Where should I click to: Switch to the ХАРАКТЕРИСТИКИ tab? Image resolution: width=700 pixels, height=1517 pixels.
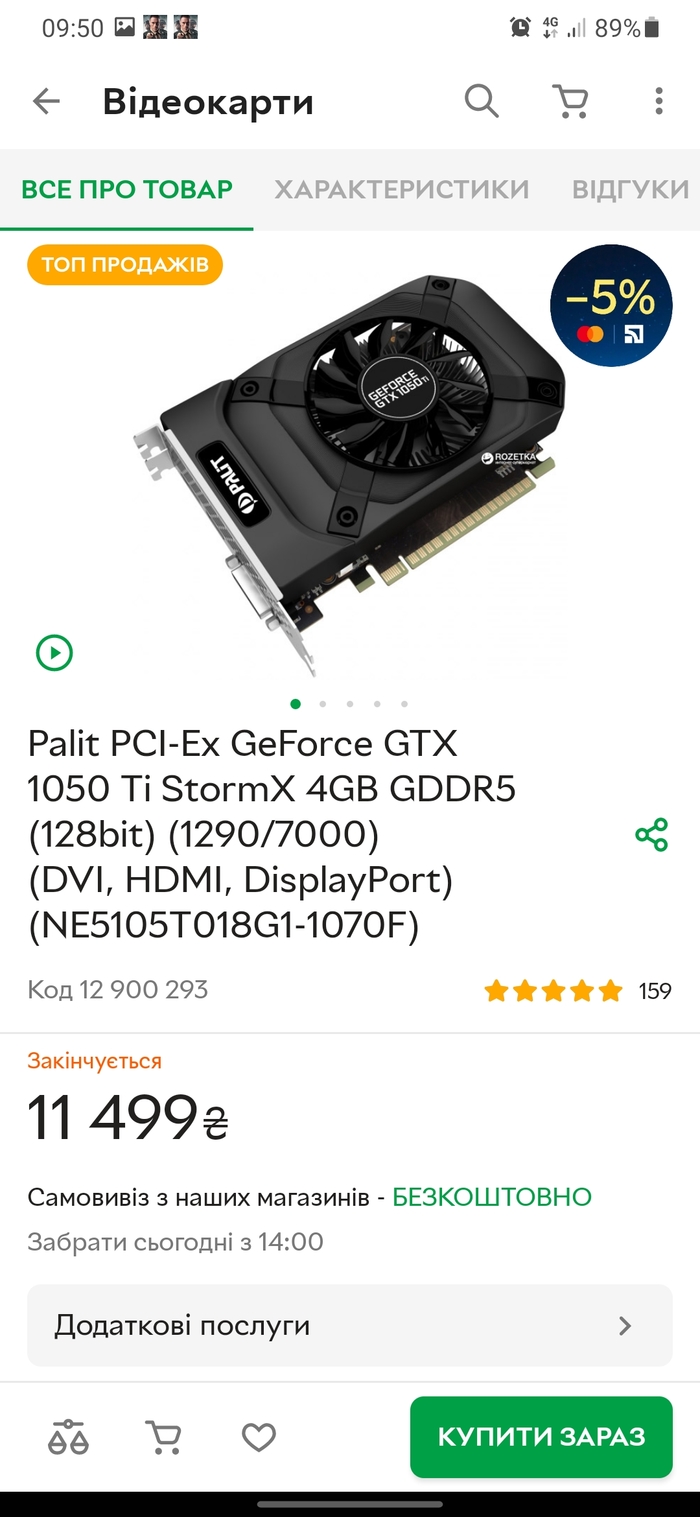click(401, 189)
